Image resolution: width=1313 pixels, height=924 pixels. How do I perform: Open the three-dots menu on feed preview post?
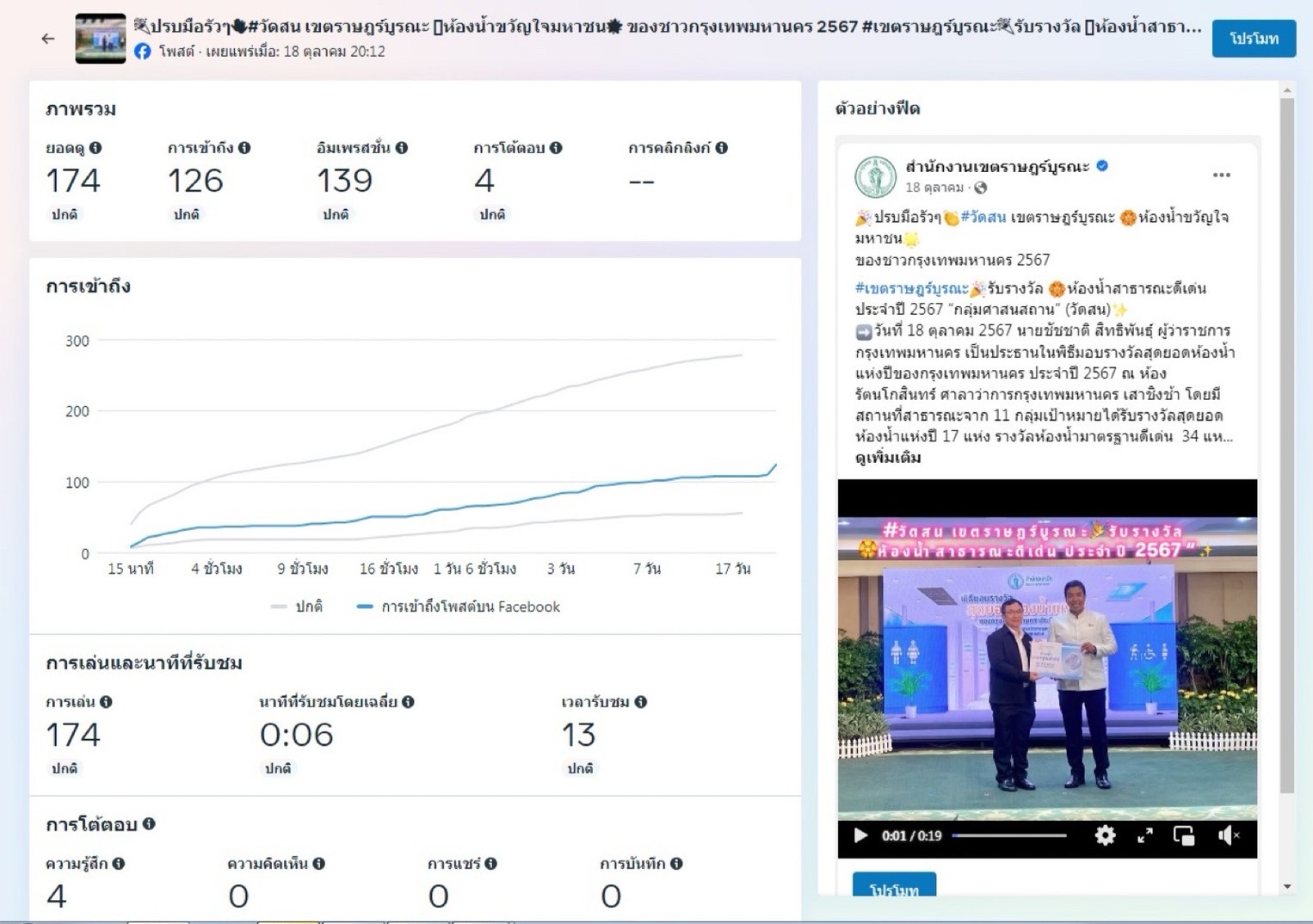tap(1221, 175)
